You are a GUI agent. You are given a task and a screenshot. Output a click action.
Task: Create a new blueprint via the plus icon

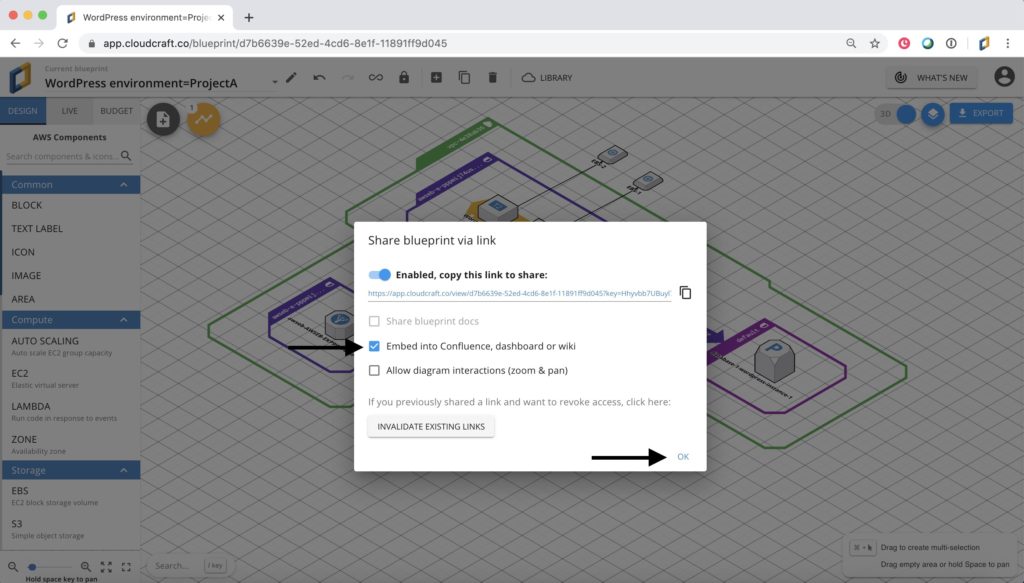coord(435,77)
